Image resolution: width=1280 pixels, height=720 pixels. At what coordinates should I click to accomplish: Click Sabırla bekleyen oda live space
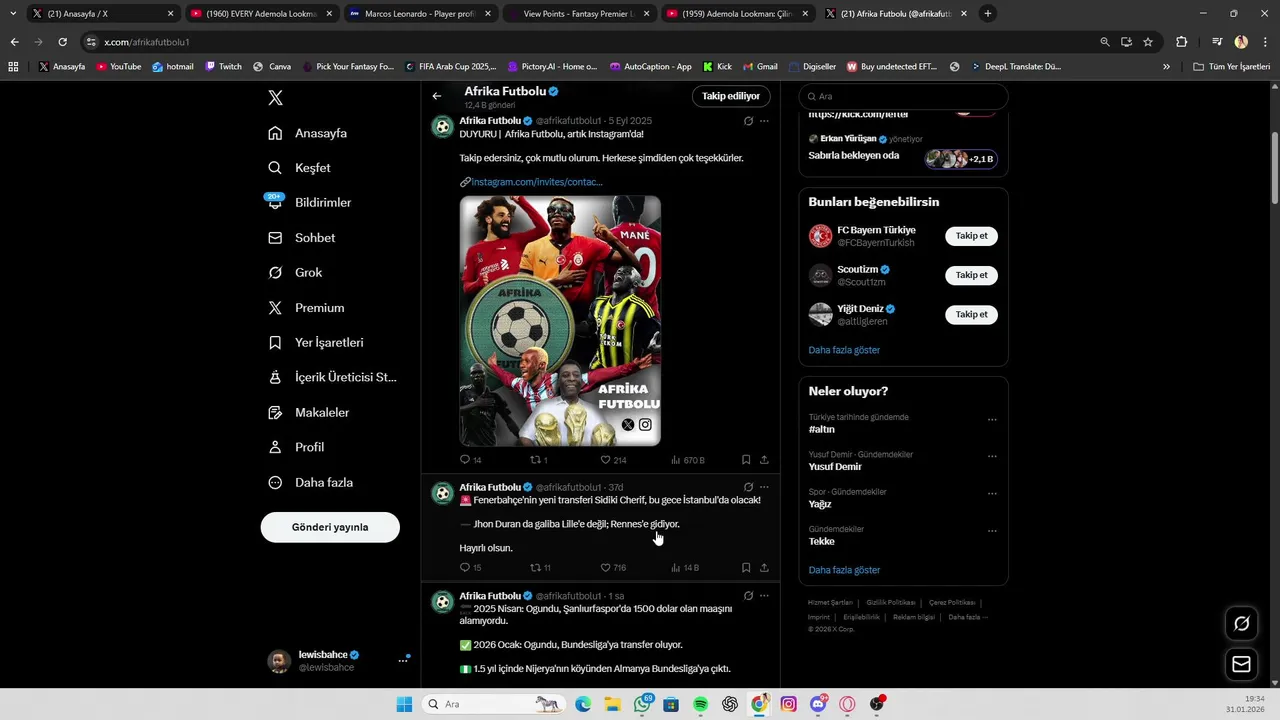tap(903, 150)
